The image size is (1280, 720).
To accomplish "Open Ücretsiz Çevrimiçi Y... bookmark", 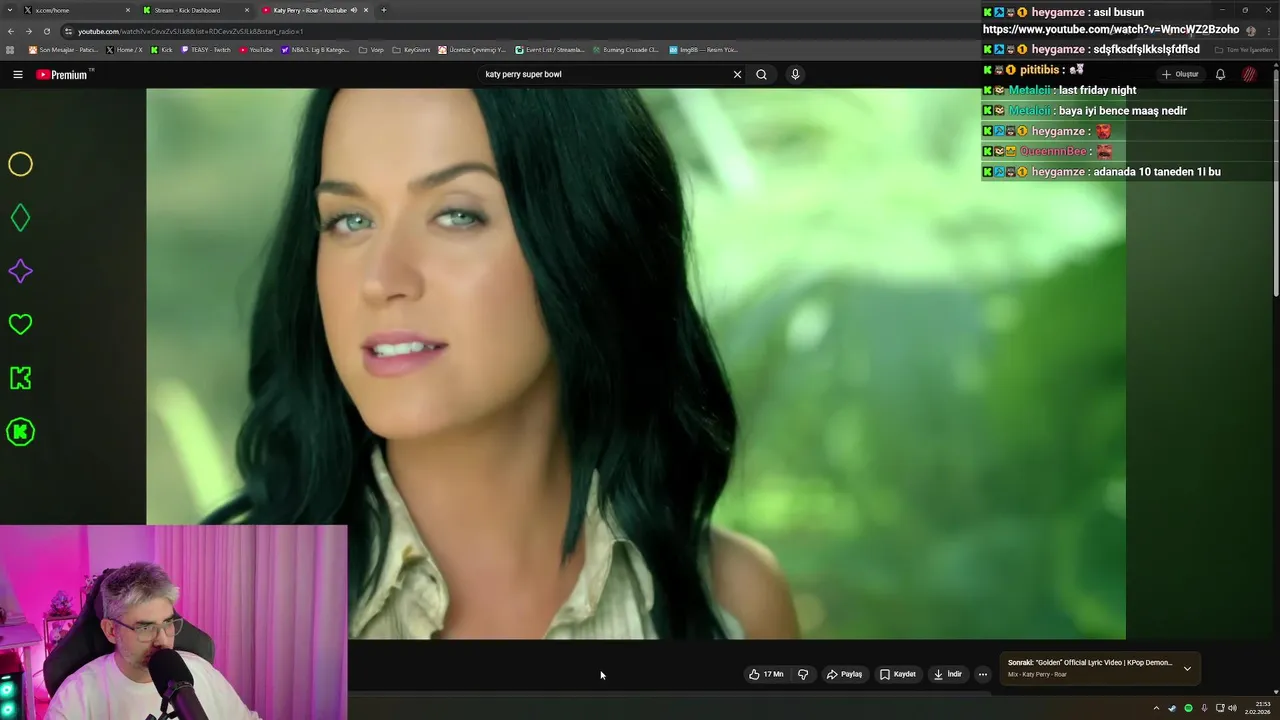I will tap(472, 49).
